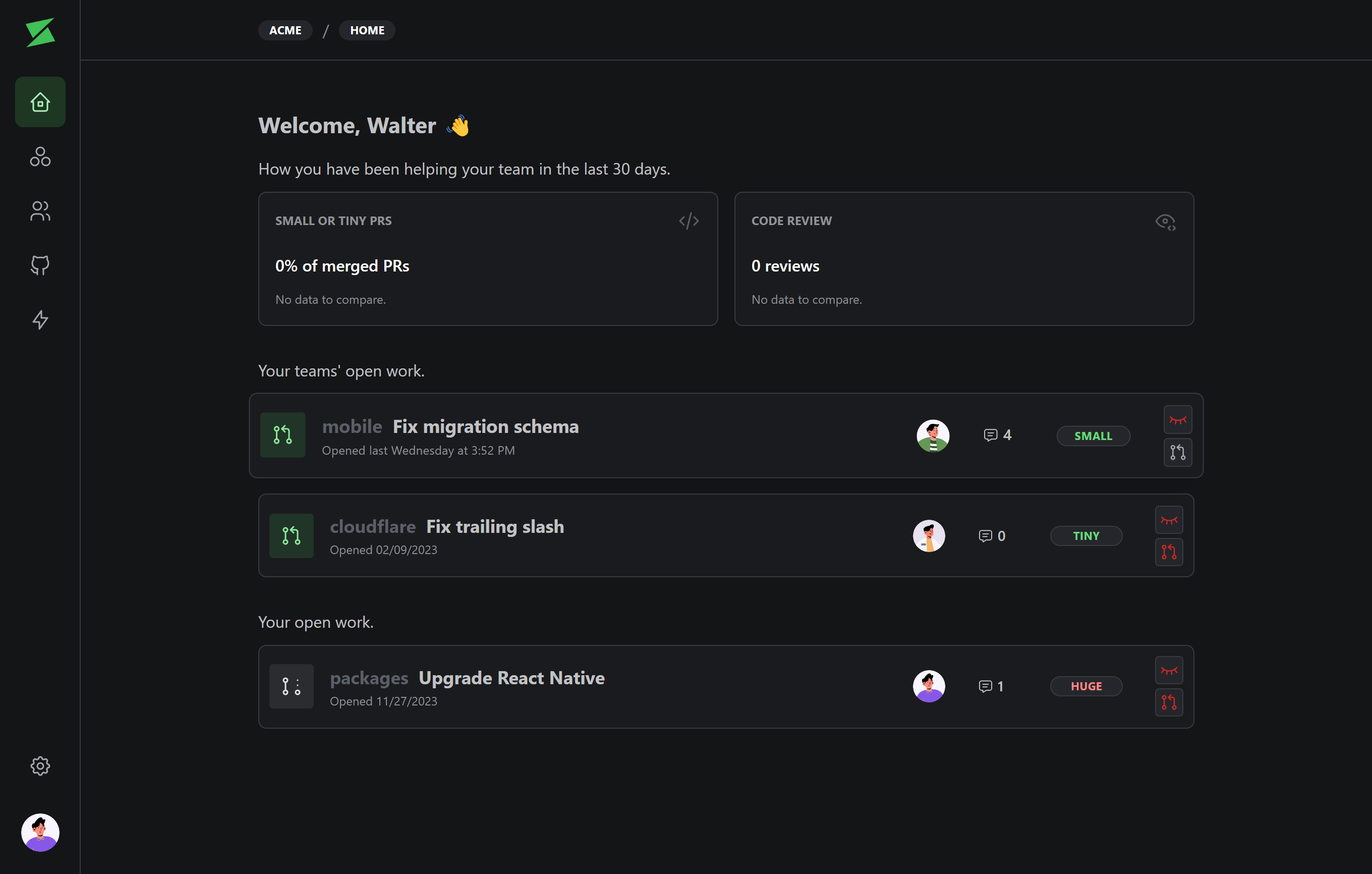The width and height of the screenshot is (1372, 874).
Task: Toggle closed-eye icon on Upgrade React Native
Action: 1169,671
